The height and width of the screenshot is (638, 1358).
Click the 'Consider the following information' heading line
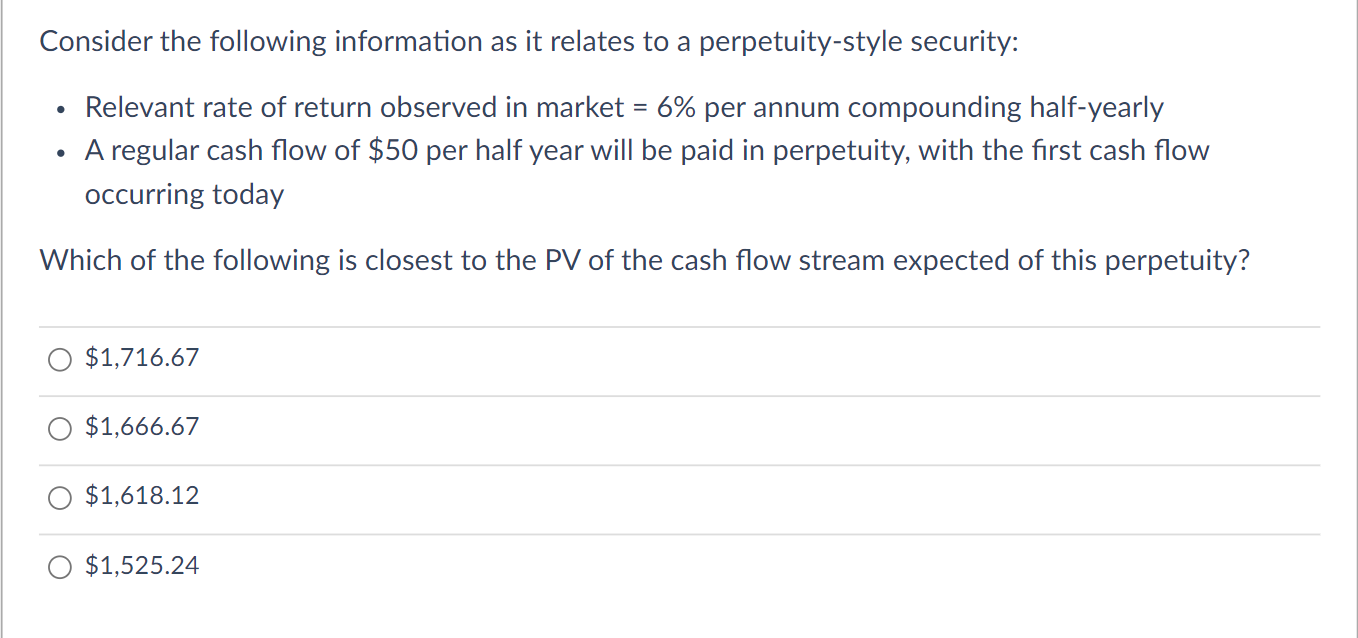click(x=529, y=42)
